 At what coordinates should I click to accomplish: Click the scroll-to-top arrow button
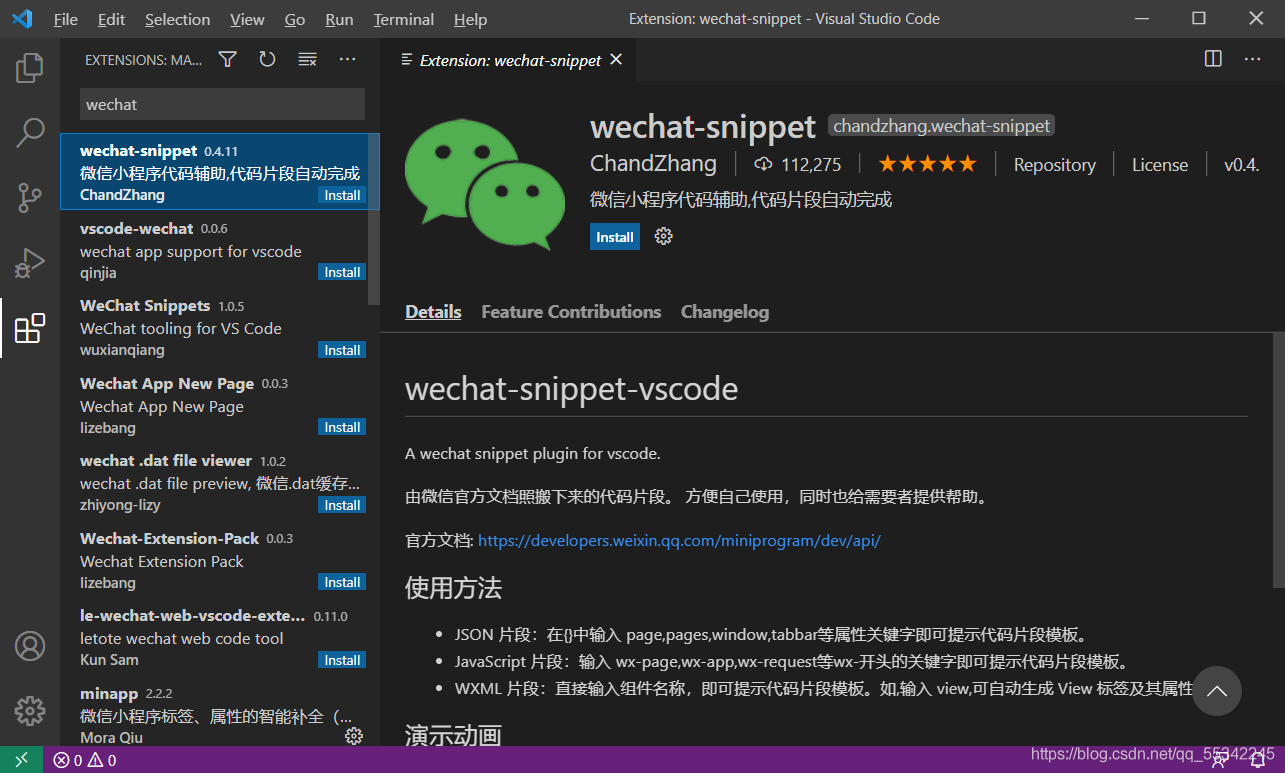(1217, 691)
